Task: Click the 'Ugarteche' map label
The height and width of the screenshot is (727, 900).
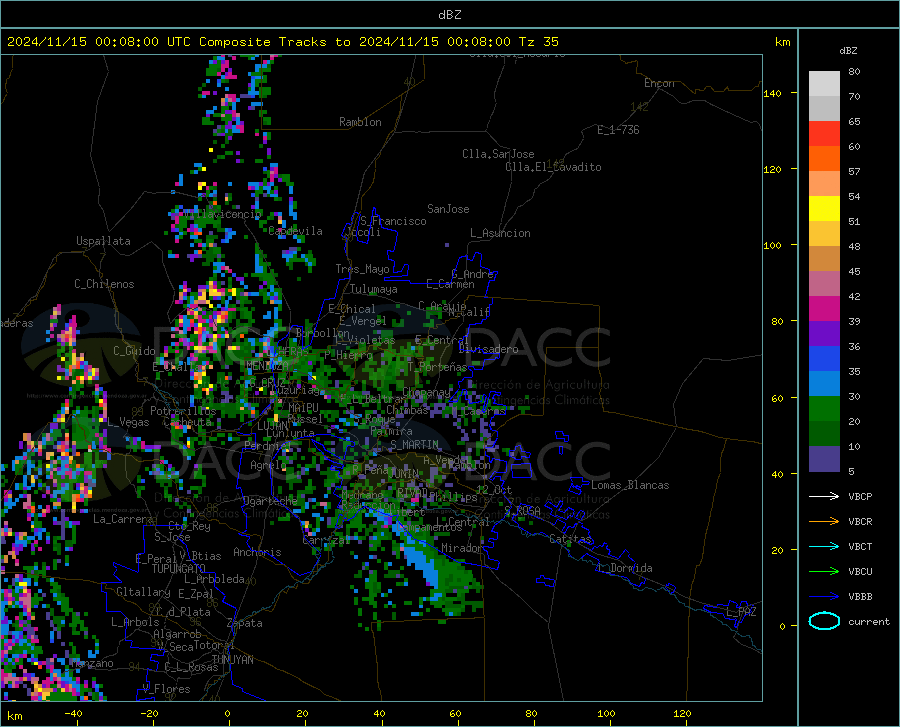Action: (270, 501)
